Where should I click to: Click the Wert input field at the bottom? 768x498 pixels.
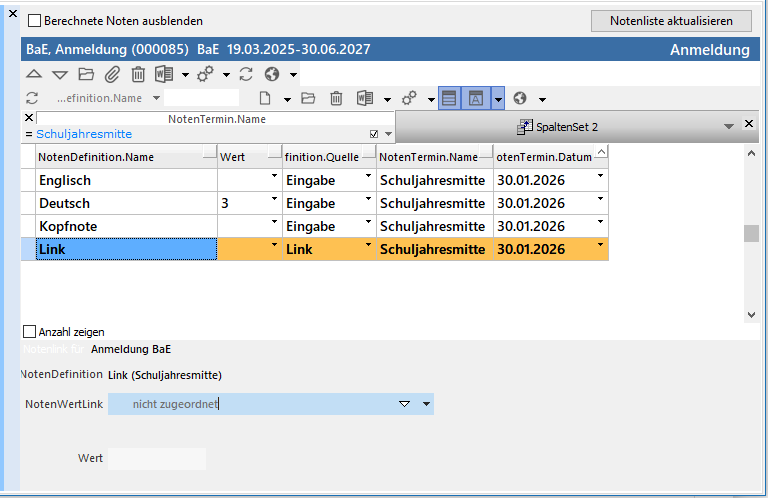pyautogui.click(x=156, y=459)
